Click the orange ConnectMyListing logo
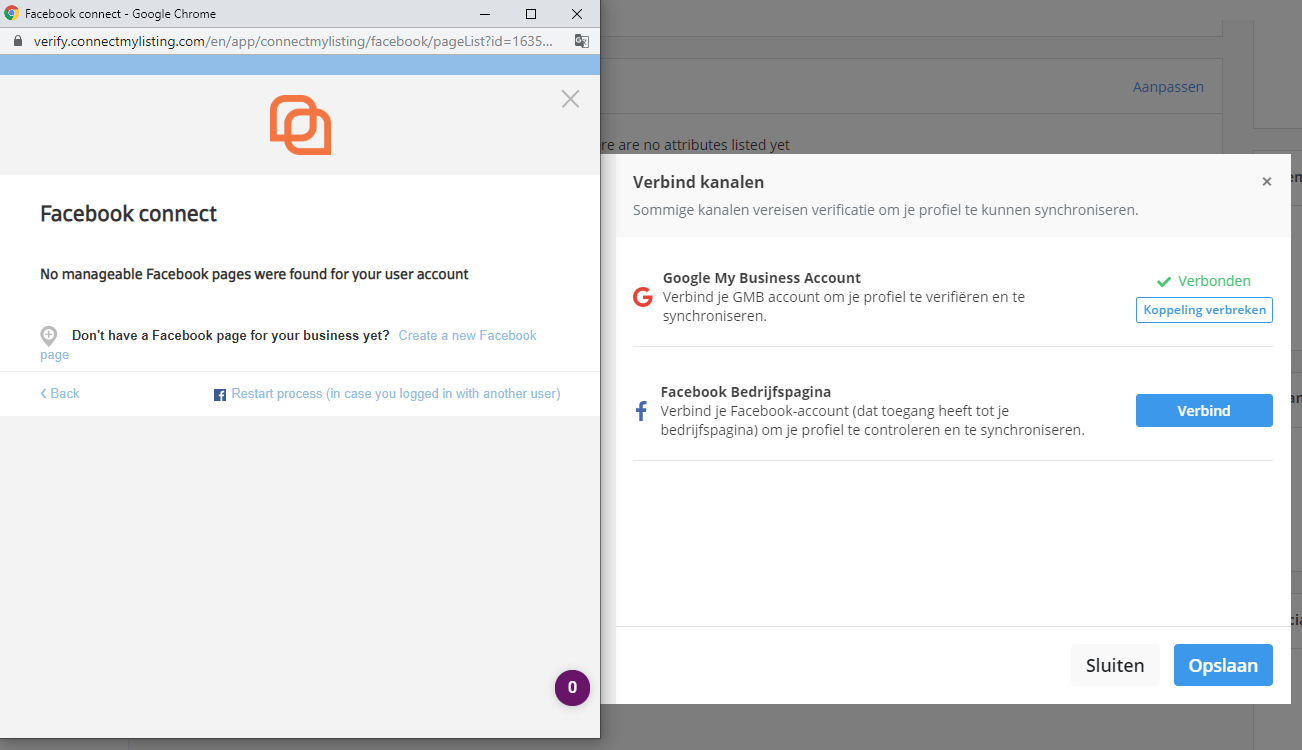The height and width of the screenshot is (750, 1302). [300, 125]
